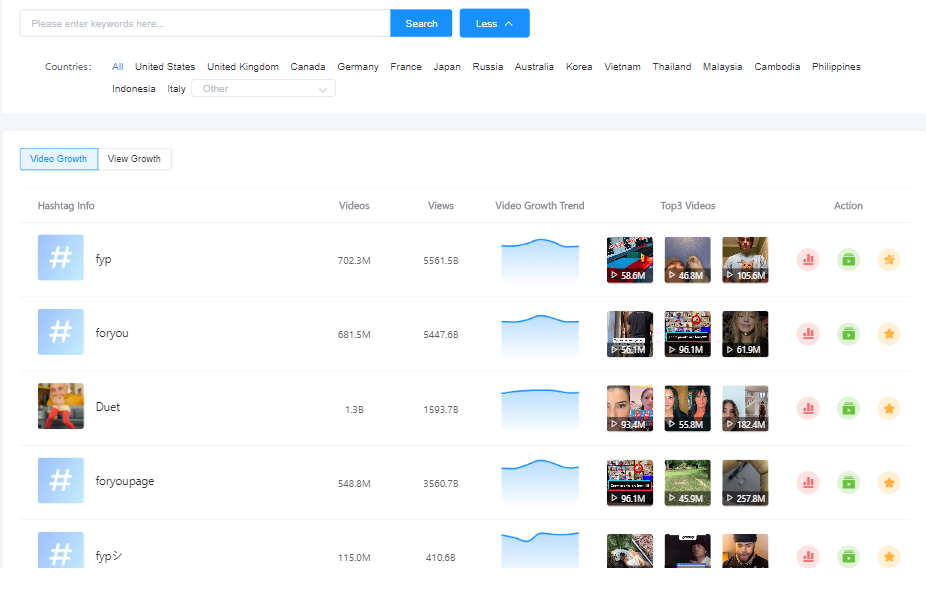The height and width of the screenshot is (597, 926).
Task: Toggle the crossed-out star for the fyp hashtag
Action: (x=889, y=259)
